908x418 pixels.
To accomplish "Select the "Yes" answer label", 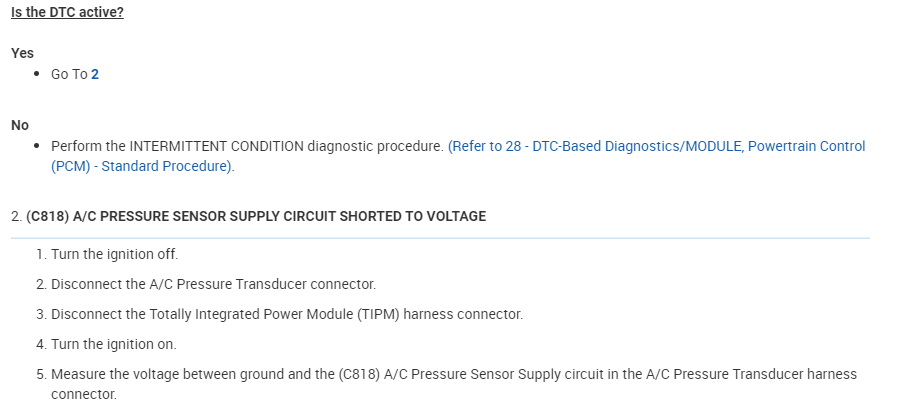I will [22, 53].
